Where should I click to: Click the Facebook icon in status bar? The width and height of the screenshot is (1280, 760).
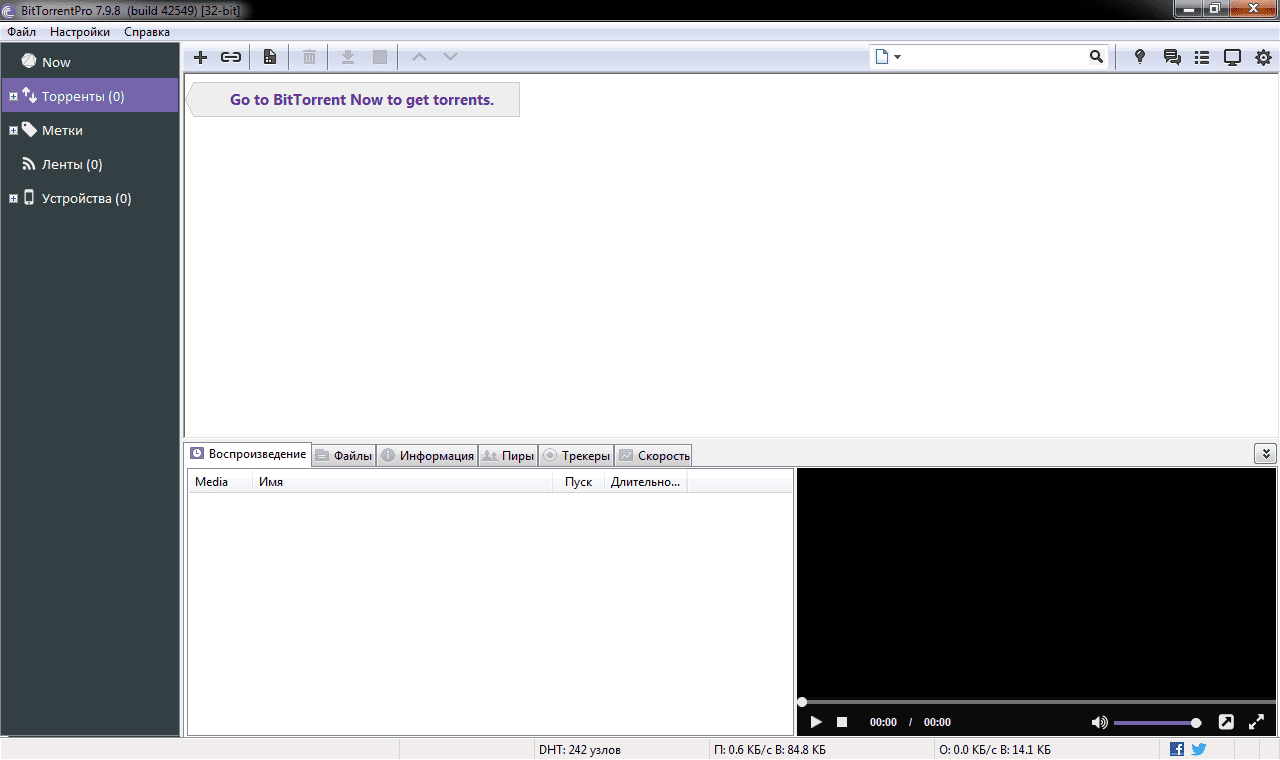pos(1177,749)
